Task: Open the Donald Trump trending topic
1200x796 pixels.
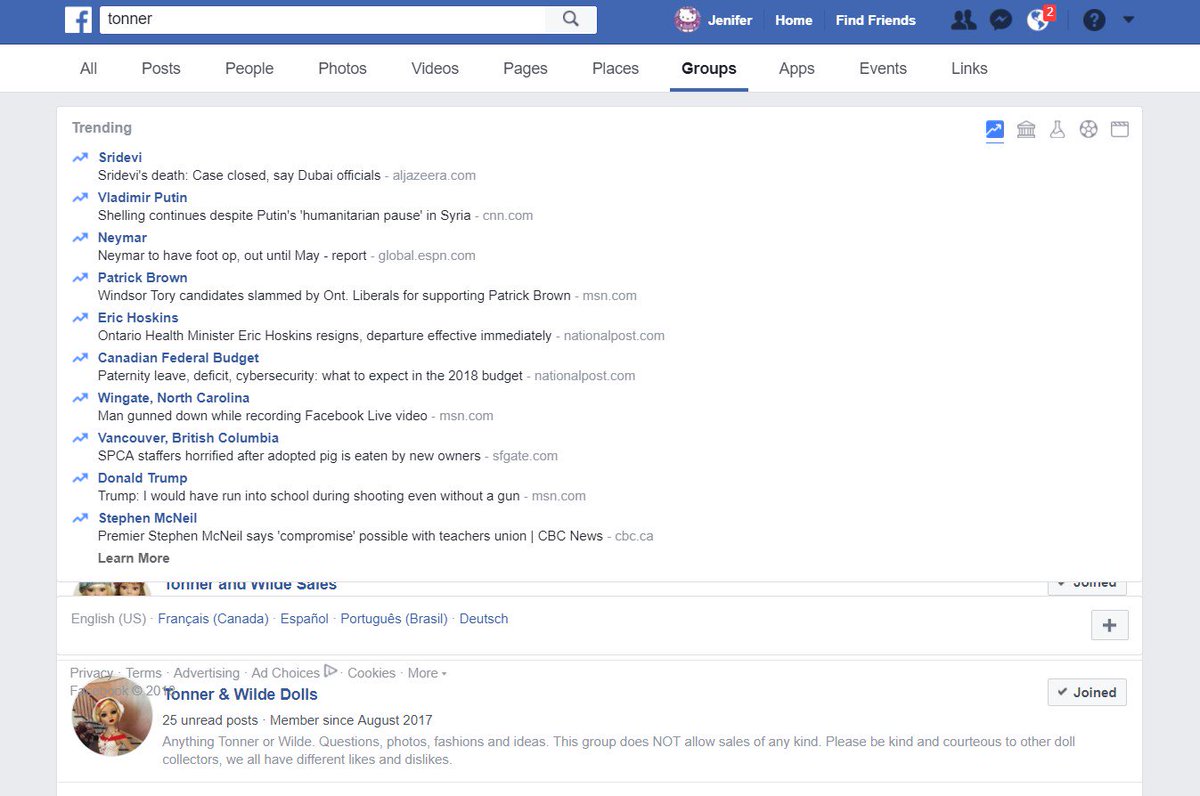Action: [x=142, y=477]
